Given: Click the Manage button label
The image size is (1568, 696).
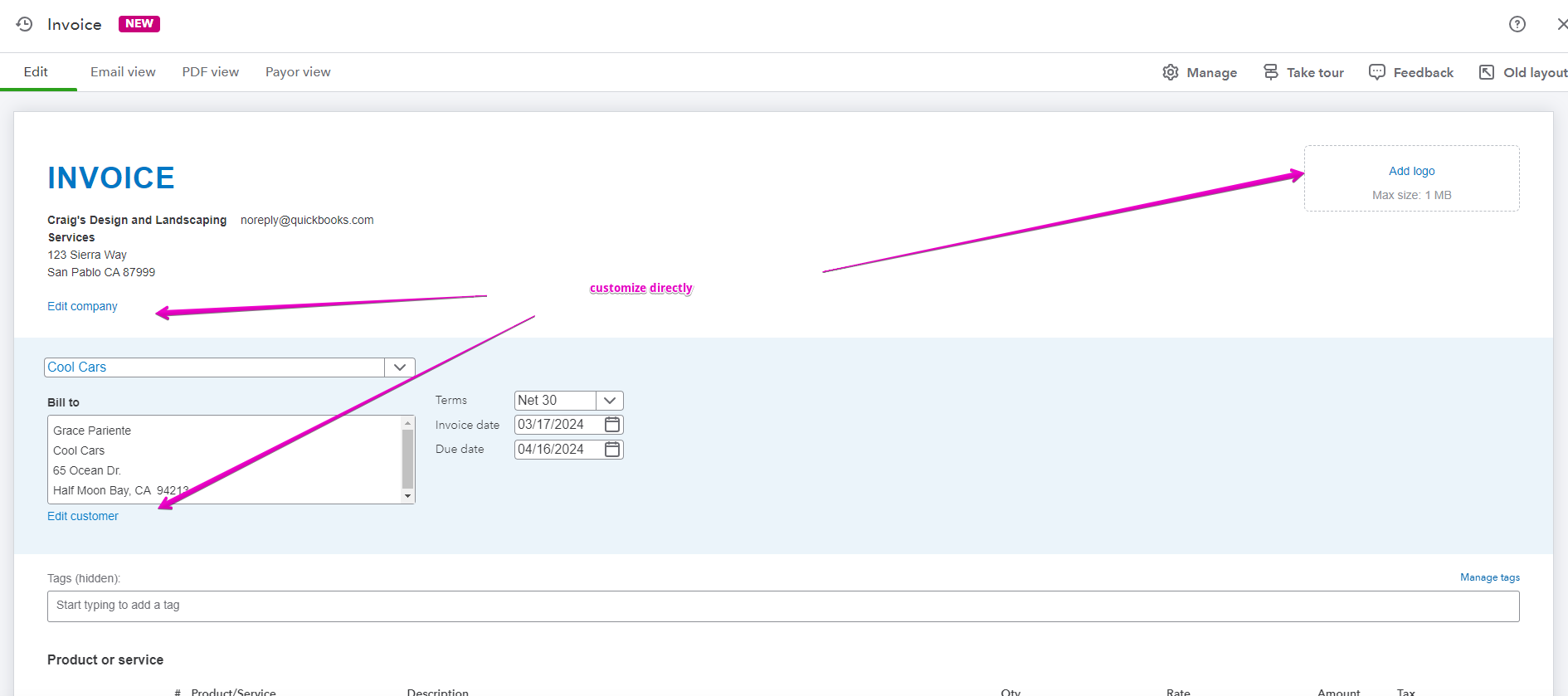Looking at the screenshot, I should [x=1212, y=73].
